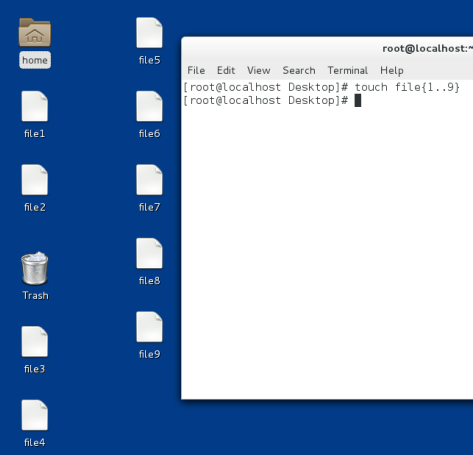Open the terminal Edit menu
The width and height of the screenshot is (473, 455).
226,70
